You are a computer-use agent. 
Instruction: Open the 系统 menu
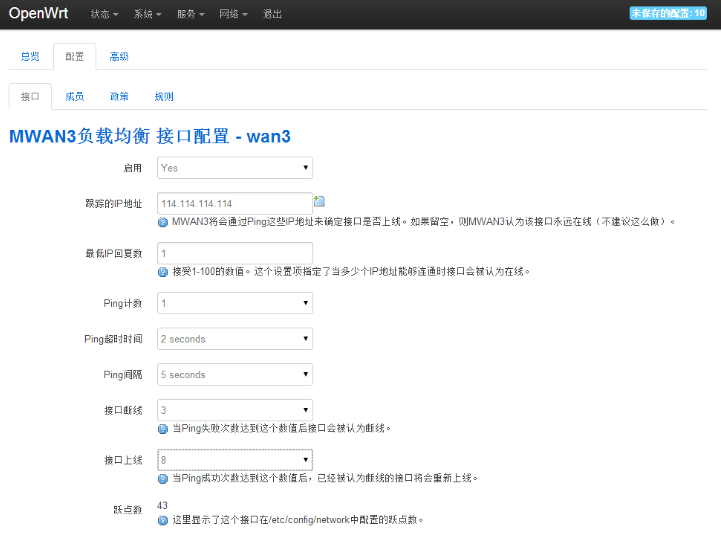(148, 14)
